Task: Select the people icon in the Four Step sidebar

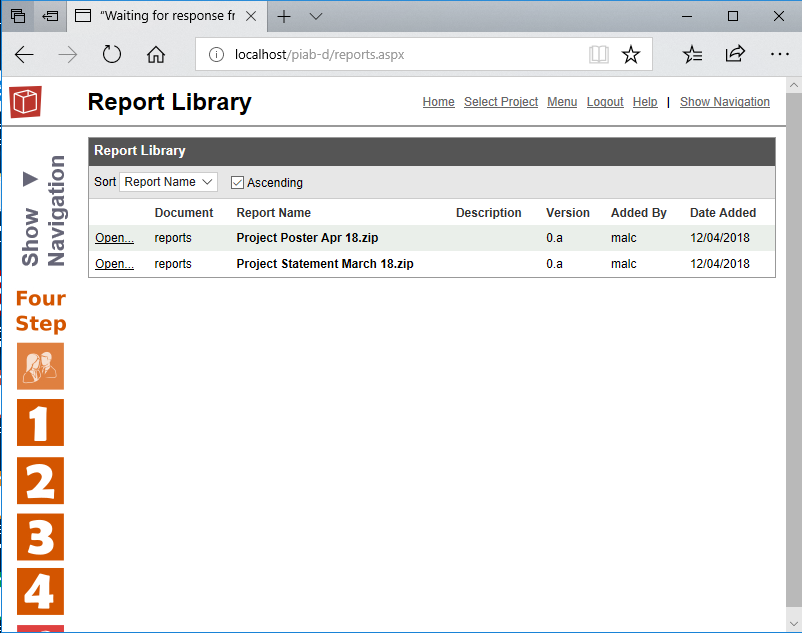Action: tap(40, 366)
